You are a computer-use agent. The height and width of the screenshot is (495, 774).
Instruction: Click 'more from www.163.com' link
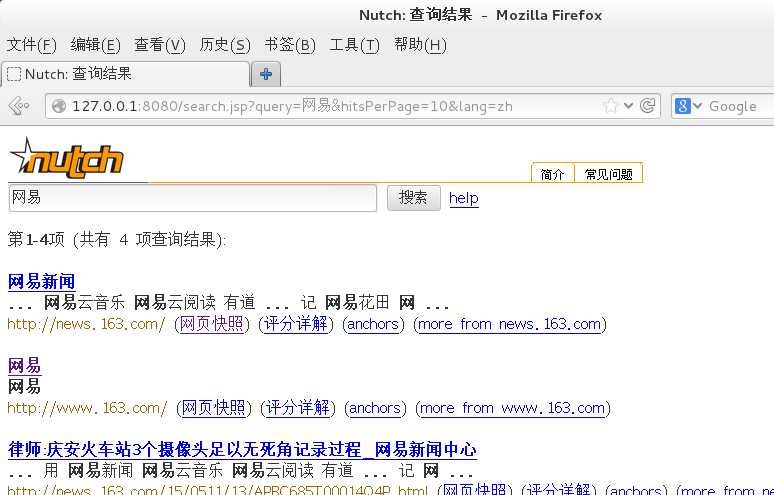click(512, 408)
